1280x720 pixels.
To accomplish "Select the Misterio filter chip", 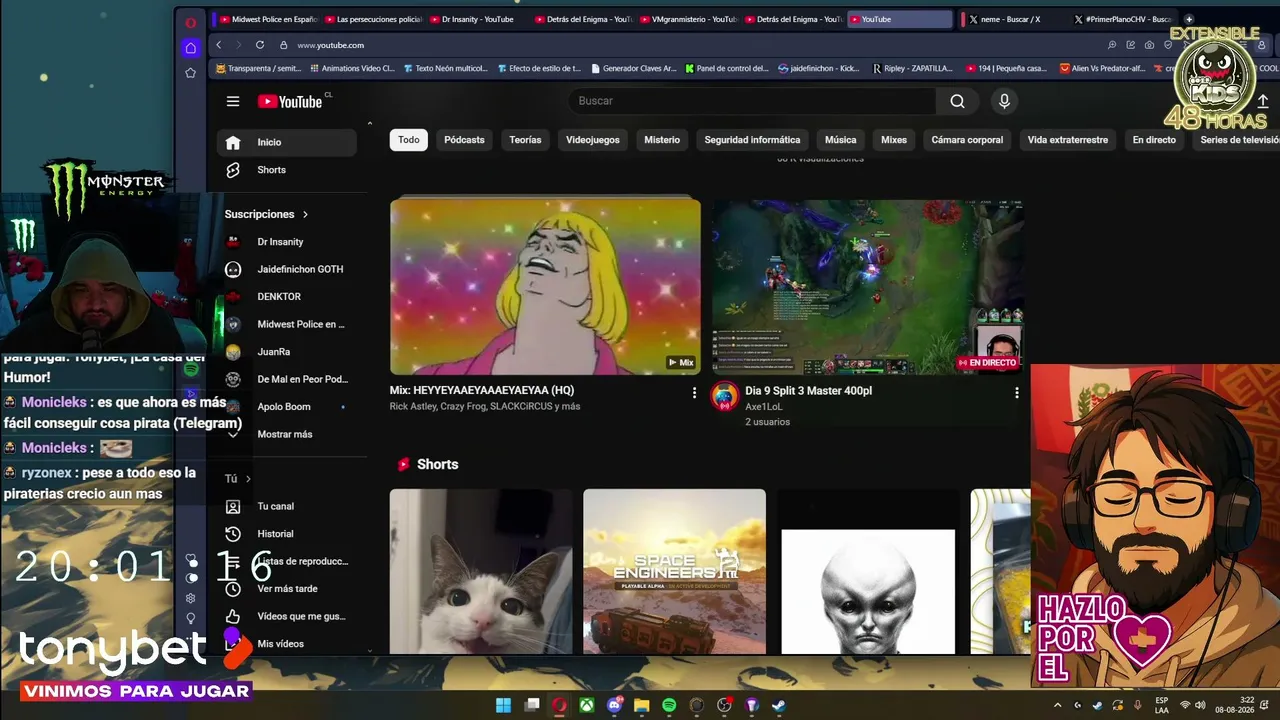I will click(662, 140).
